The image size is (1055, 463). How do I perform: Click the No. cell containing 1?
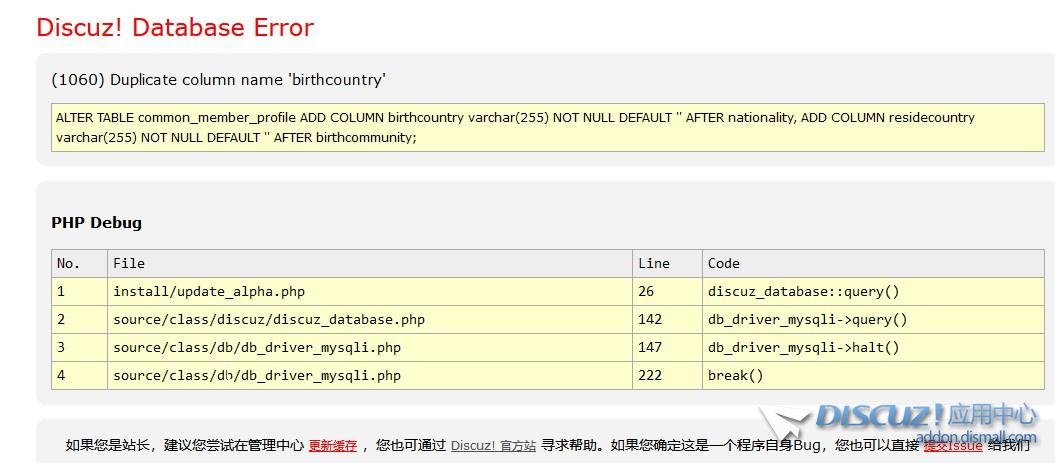click(79, 291)
